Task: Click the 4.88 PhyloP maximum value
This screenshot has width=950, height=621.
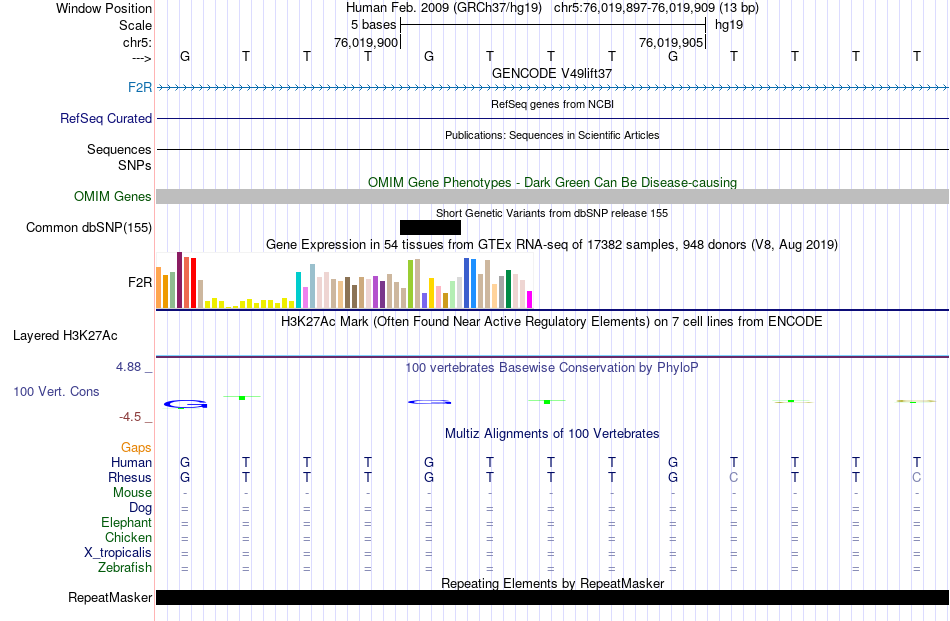Action: (x=128, y=367)
